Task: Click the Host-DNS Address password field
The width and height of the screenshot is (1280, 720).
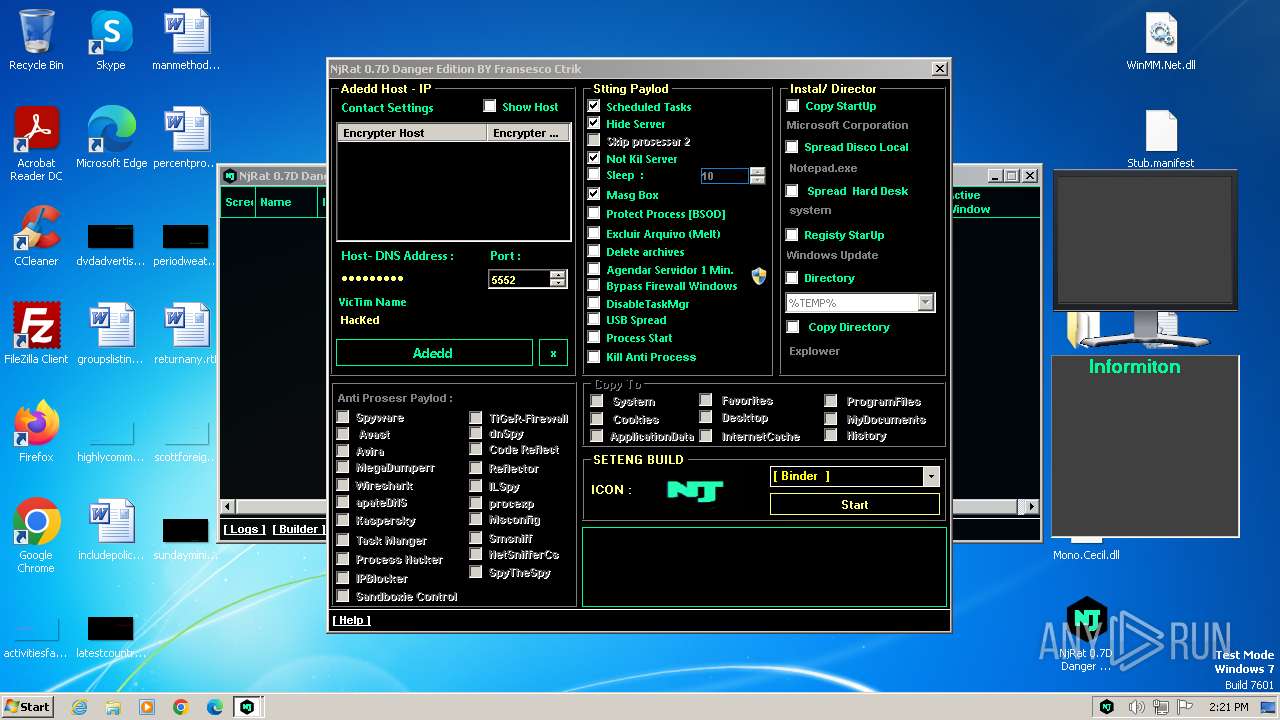Action: click(408, 279)
